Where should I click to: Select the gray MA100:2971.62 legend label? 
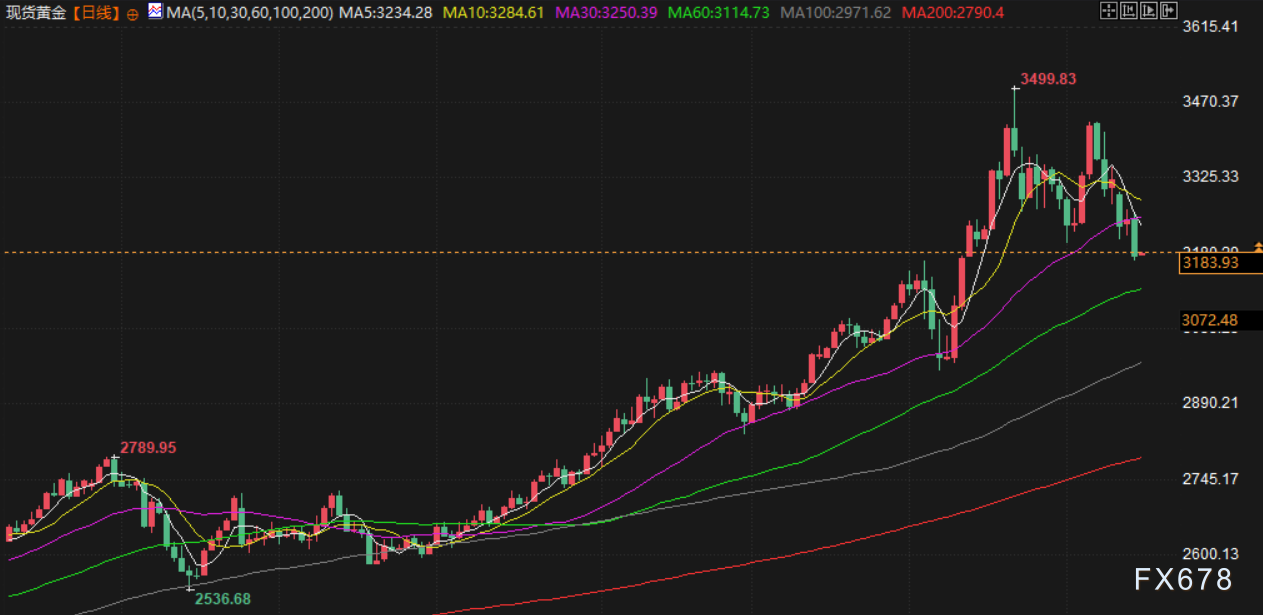(x=835, y=13)
